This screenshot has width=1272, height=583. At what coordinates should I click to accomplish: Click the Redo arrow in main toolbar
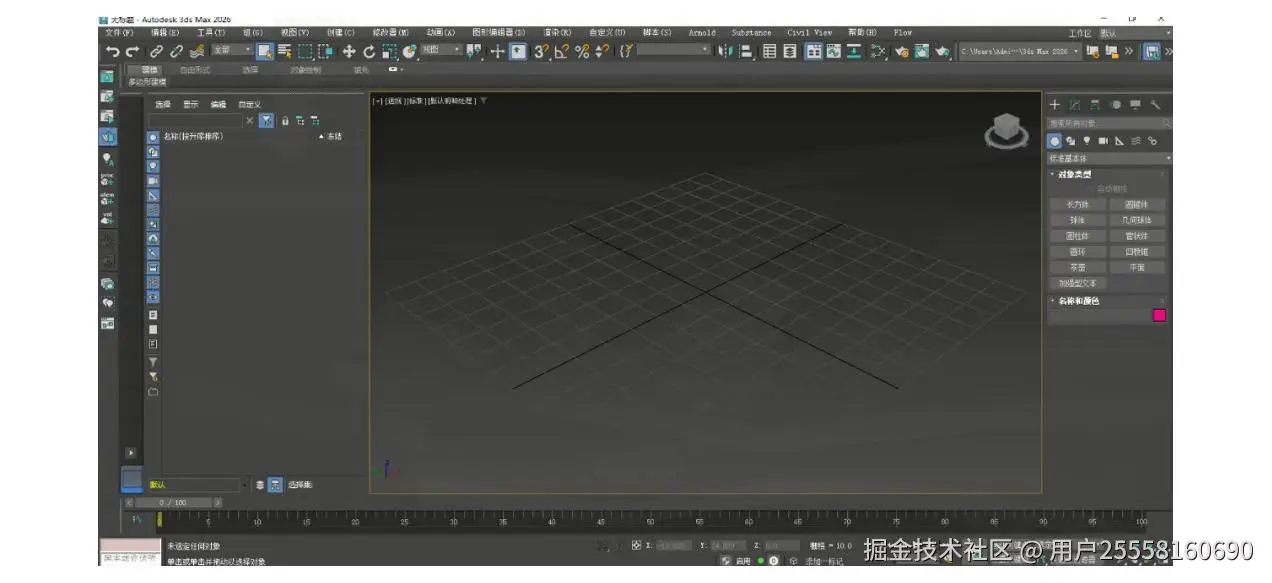coord(132,51)
